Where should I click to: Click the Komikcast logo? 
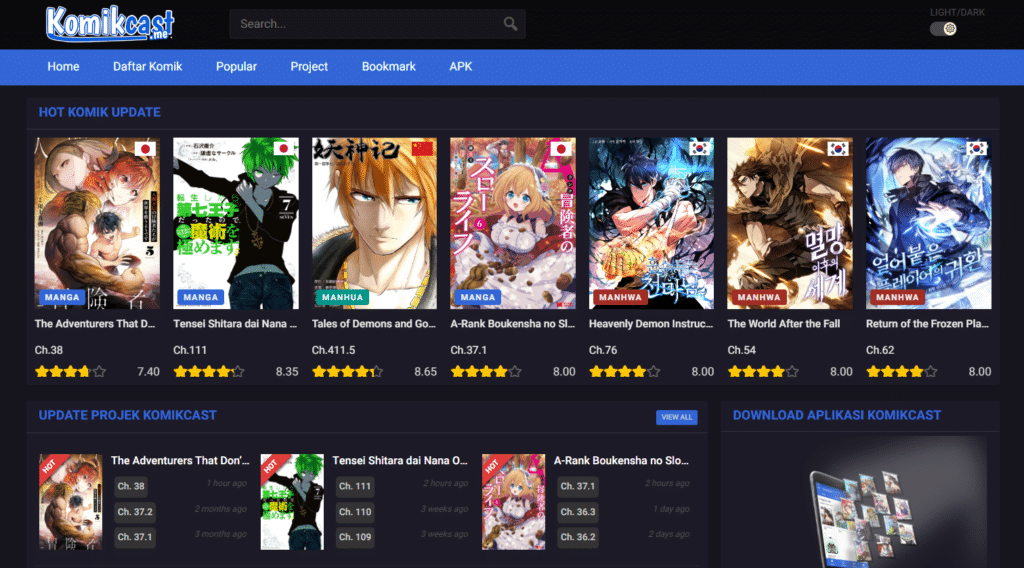110,24
